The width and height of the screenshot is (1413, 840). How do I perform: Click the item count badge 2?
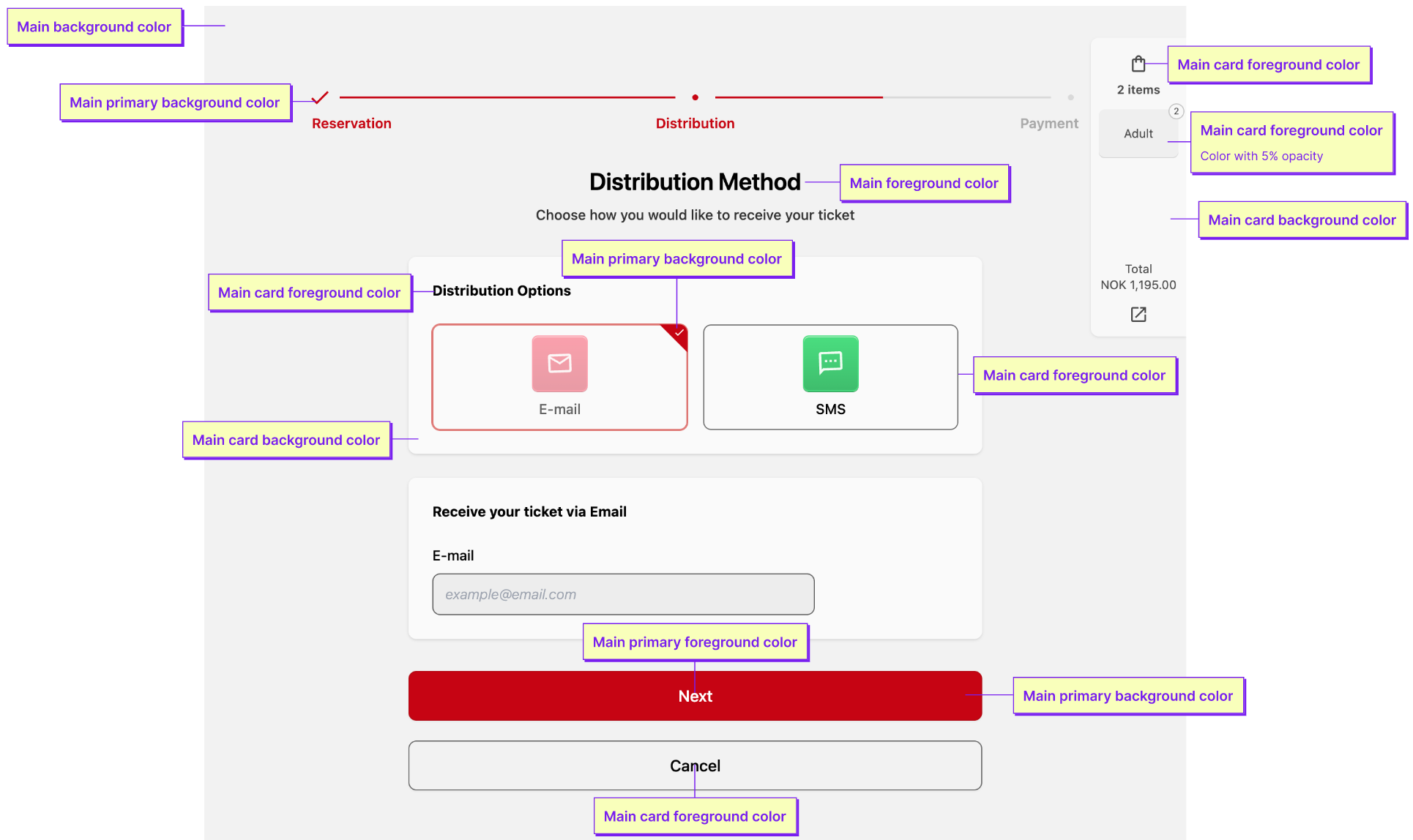[x=1176, y=111]
